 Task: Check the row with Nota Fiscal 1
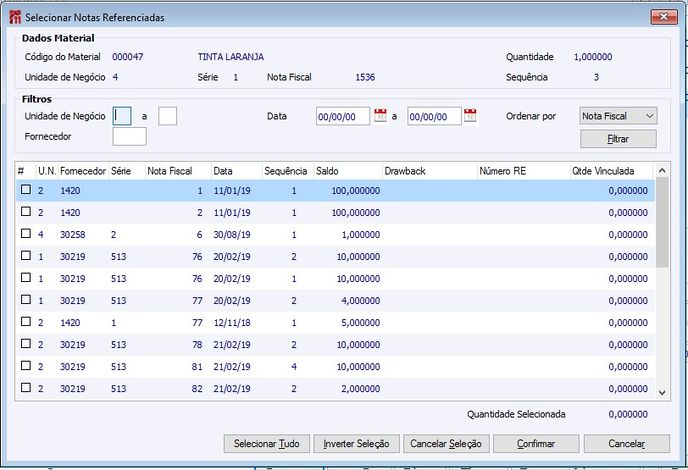(26, 190)
